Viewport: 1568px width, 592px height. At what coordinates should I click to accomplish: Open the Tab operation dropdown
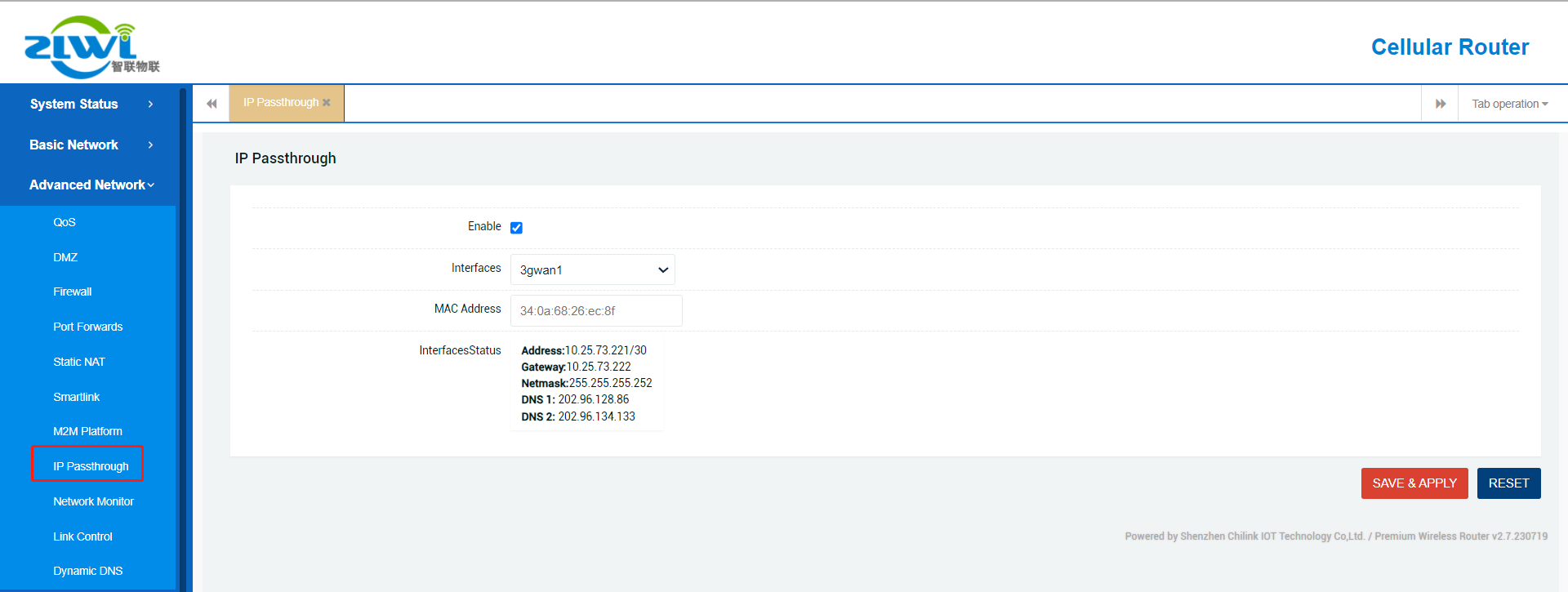coord(1510,104)
